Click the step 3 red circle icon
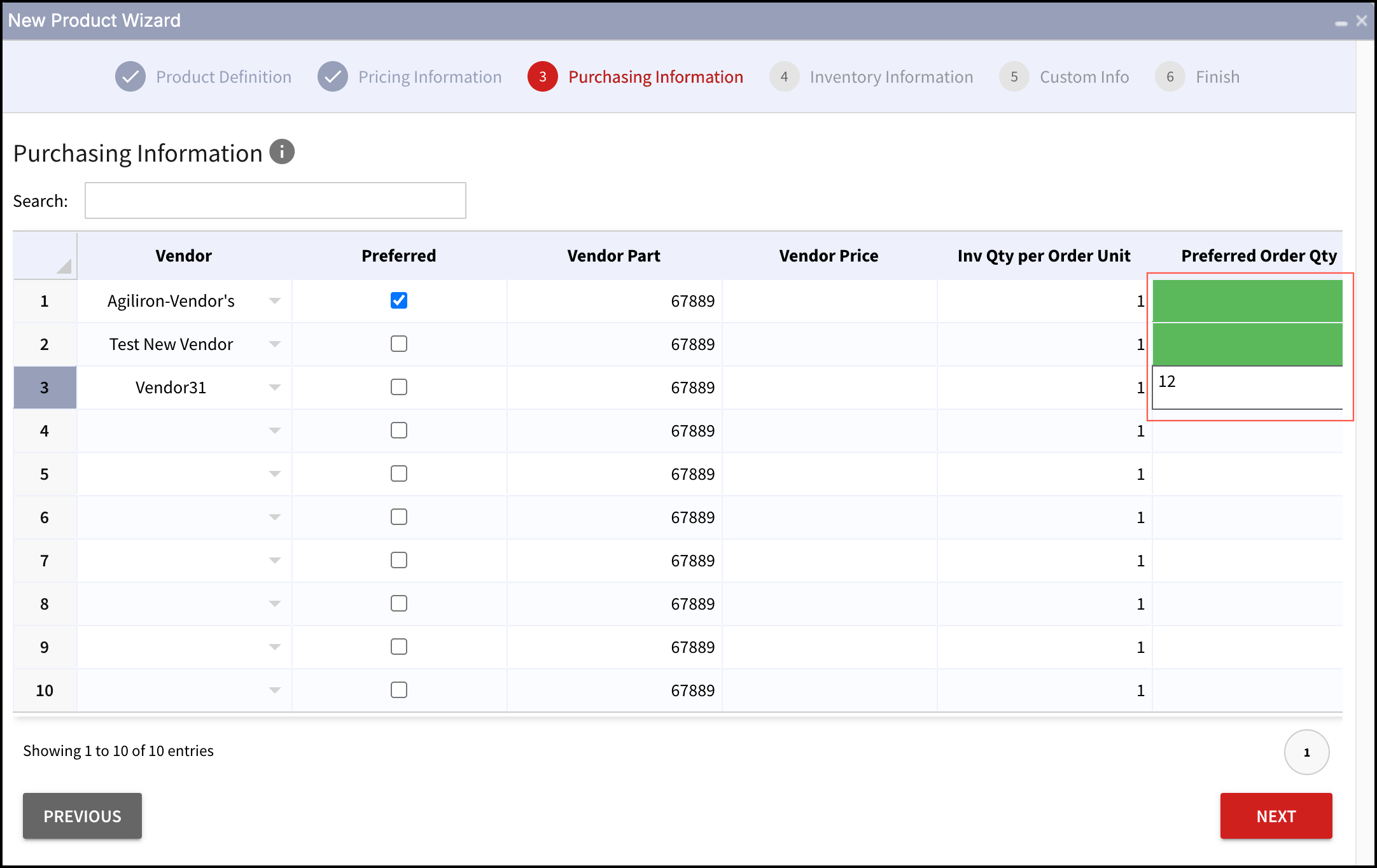The image size is (1377, 868). tap(543, 77)
